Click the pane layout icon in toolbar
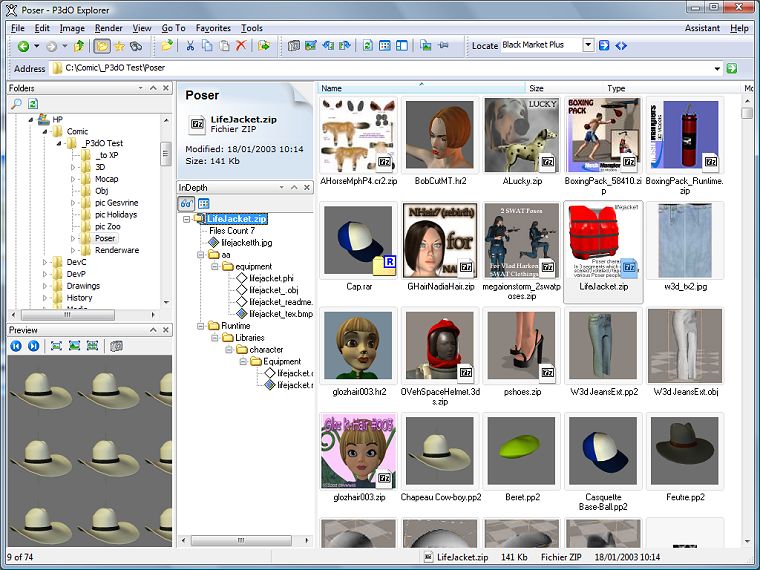This screenshot has width=760, height=570. tap(402, 46)
